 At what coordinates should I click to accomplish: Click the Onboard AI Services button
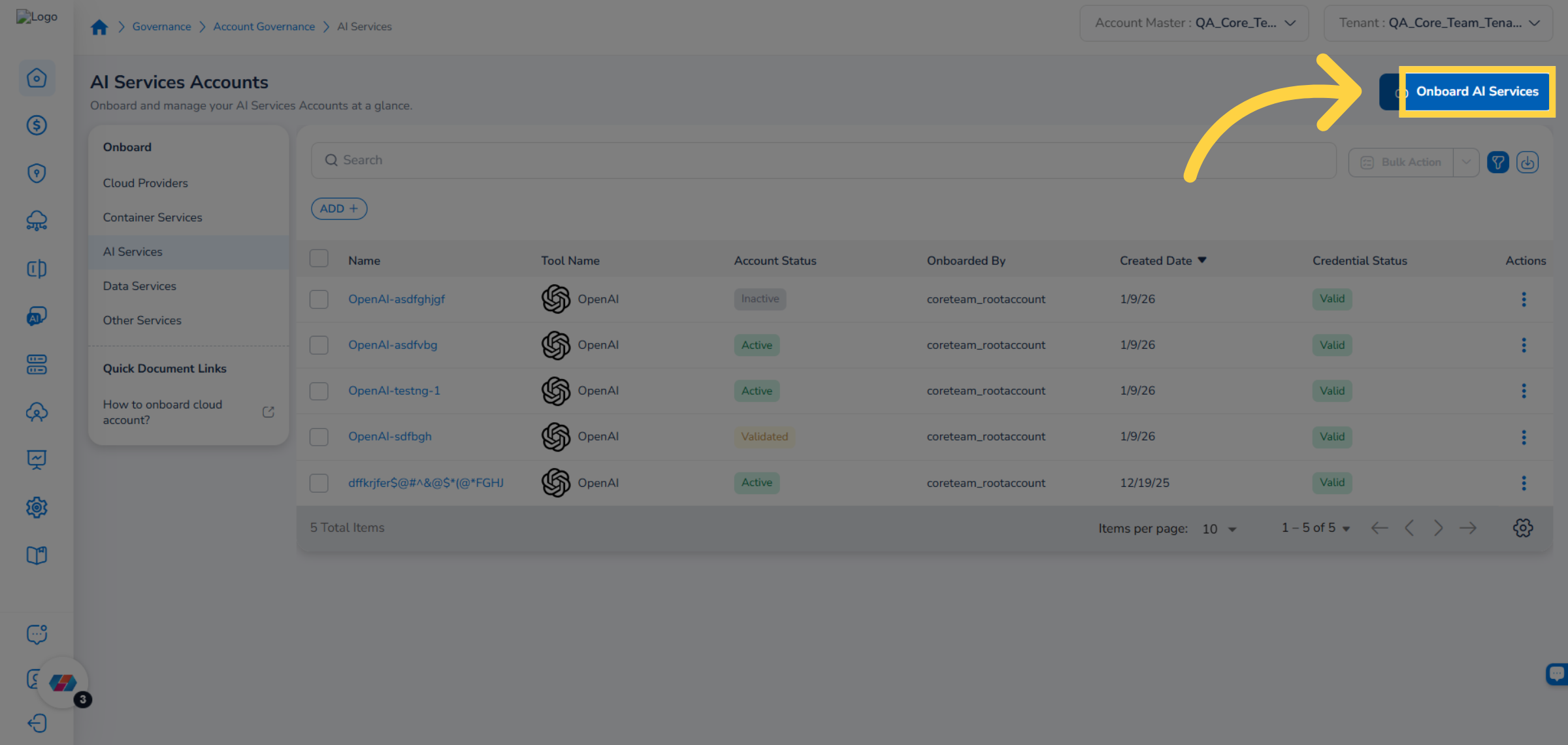click(x=1477, y=91)
